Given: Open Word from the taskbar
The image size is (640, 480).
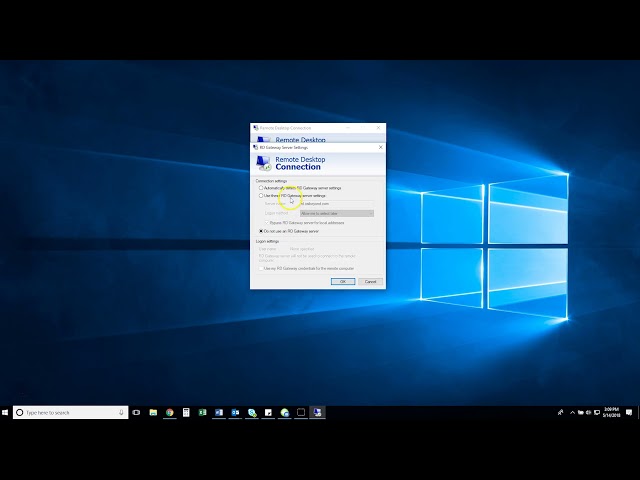Looking at the screenshot, I should (219, 412).
